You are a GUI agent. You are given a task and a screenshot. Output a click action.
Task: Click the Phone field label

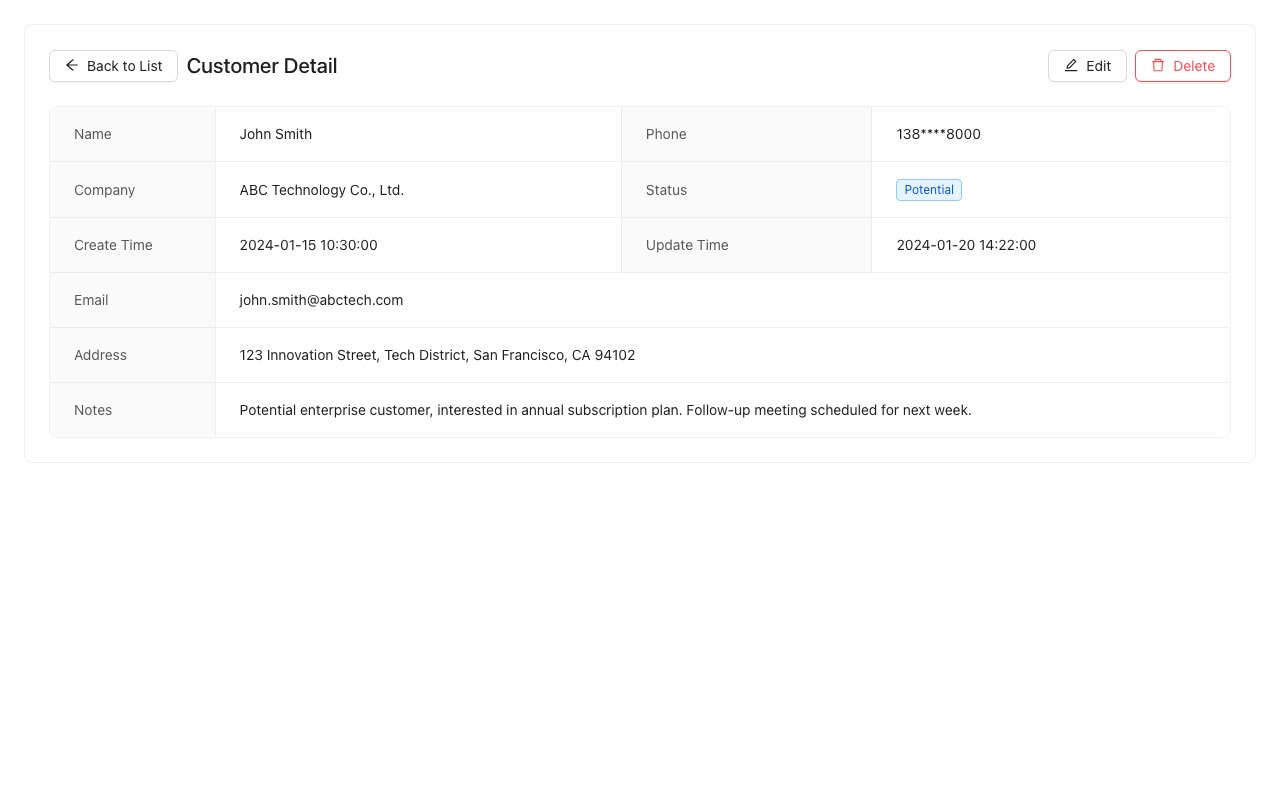[666, 134]
